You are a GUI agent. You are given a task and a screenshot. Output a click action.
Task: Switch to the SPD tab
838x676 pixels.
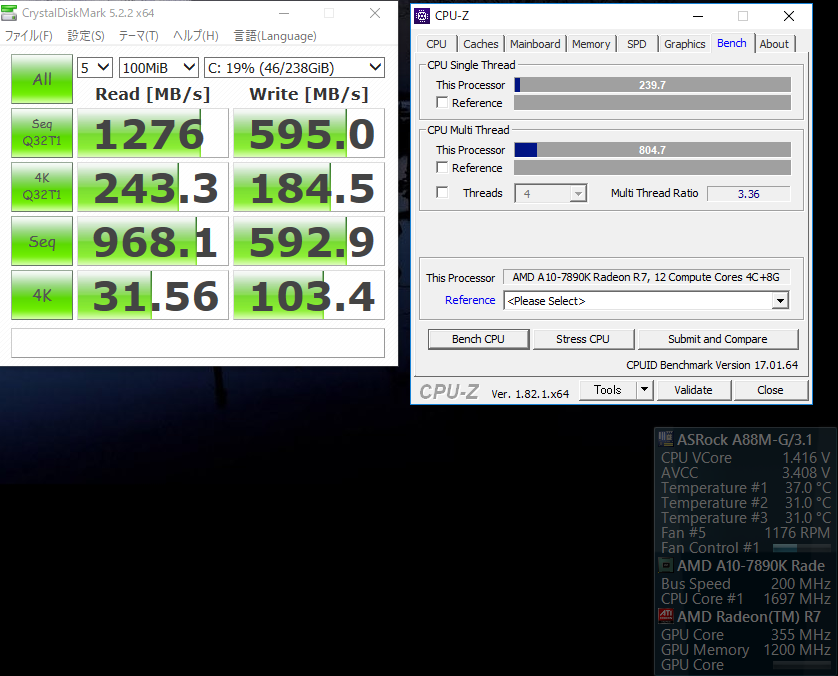pyautogui.click(x=637, y=44)
